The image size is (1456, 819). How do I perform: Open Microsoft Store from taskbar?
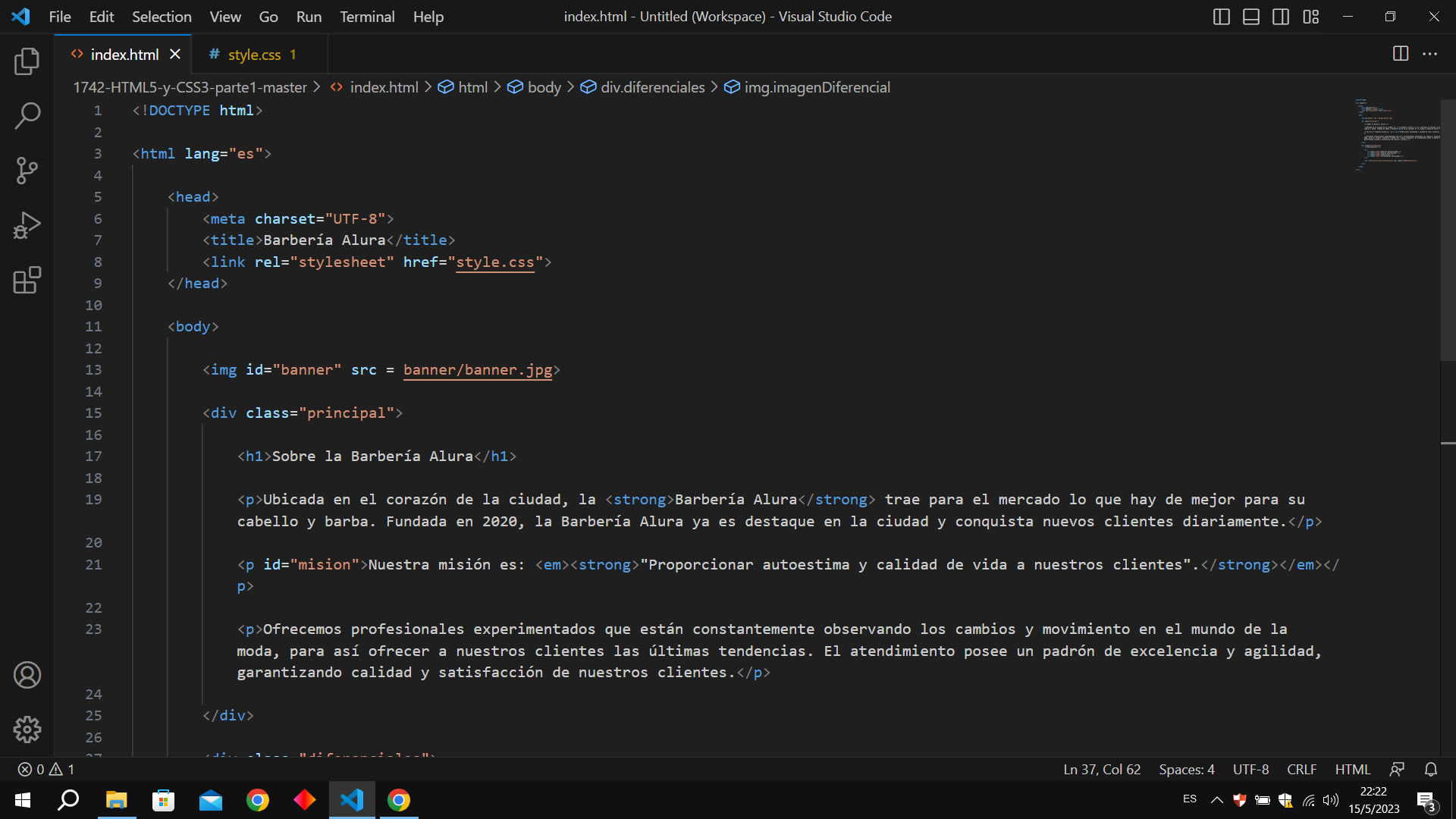coord(163,800)
